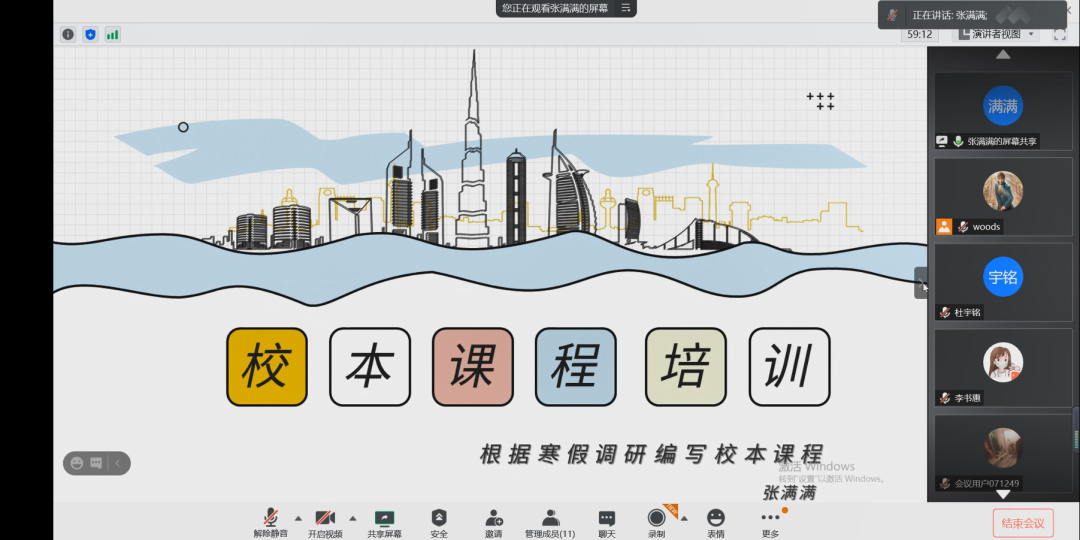Unmute the microphone (解除静音)
The height and width of the screenshot is (540, 1080).
coord(270,522)
